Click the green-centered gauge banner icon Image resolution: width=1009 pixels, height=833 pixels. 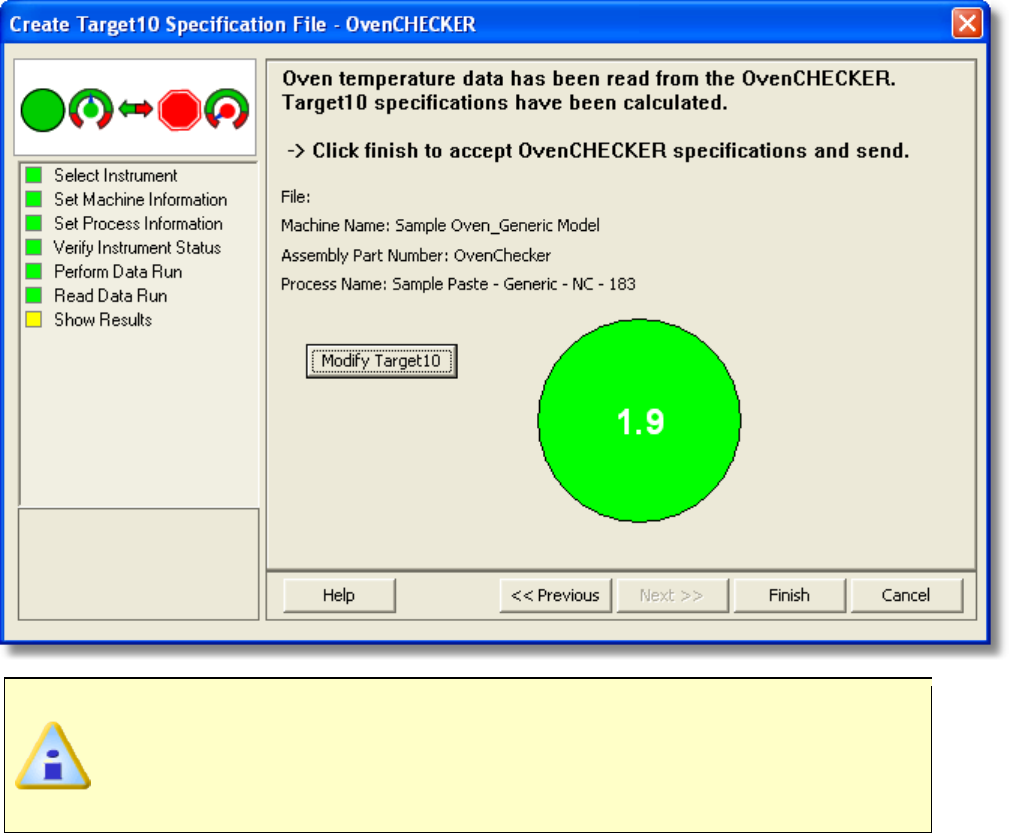point(91,109)
